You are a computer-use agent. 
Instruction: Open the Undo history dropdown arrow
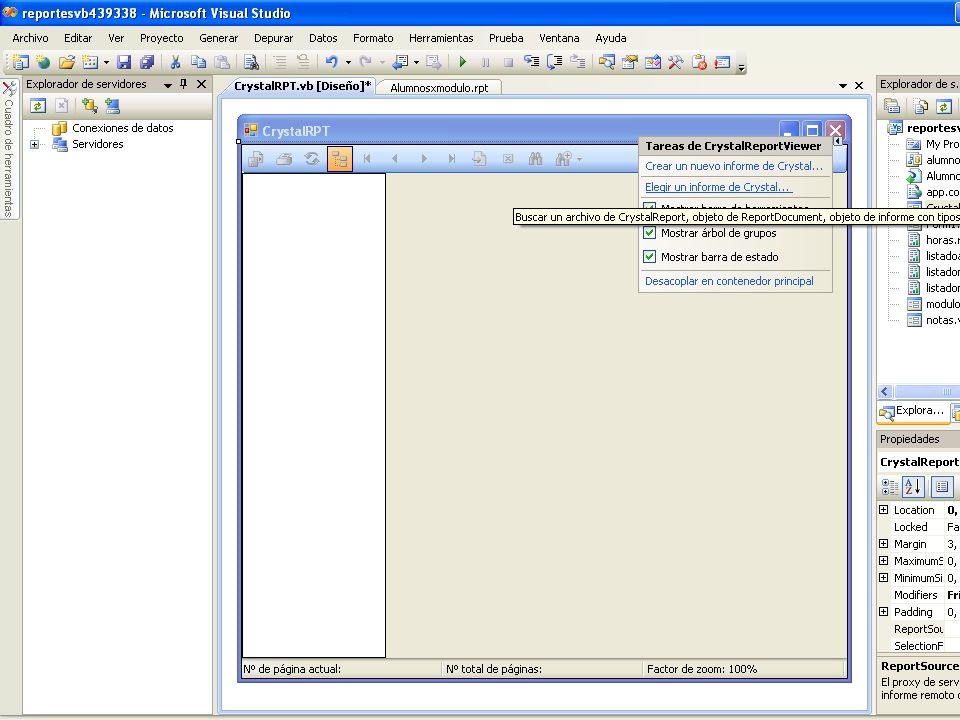pyautogui.click(x=348, y=62)
